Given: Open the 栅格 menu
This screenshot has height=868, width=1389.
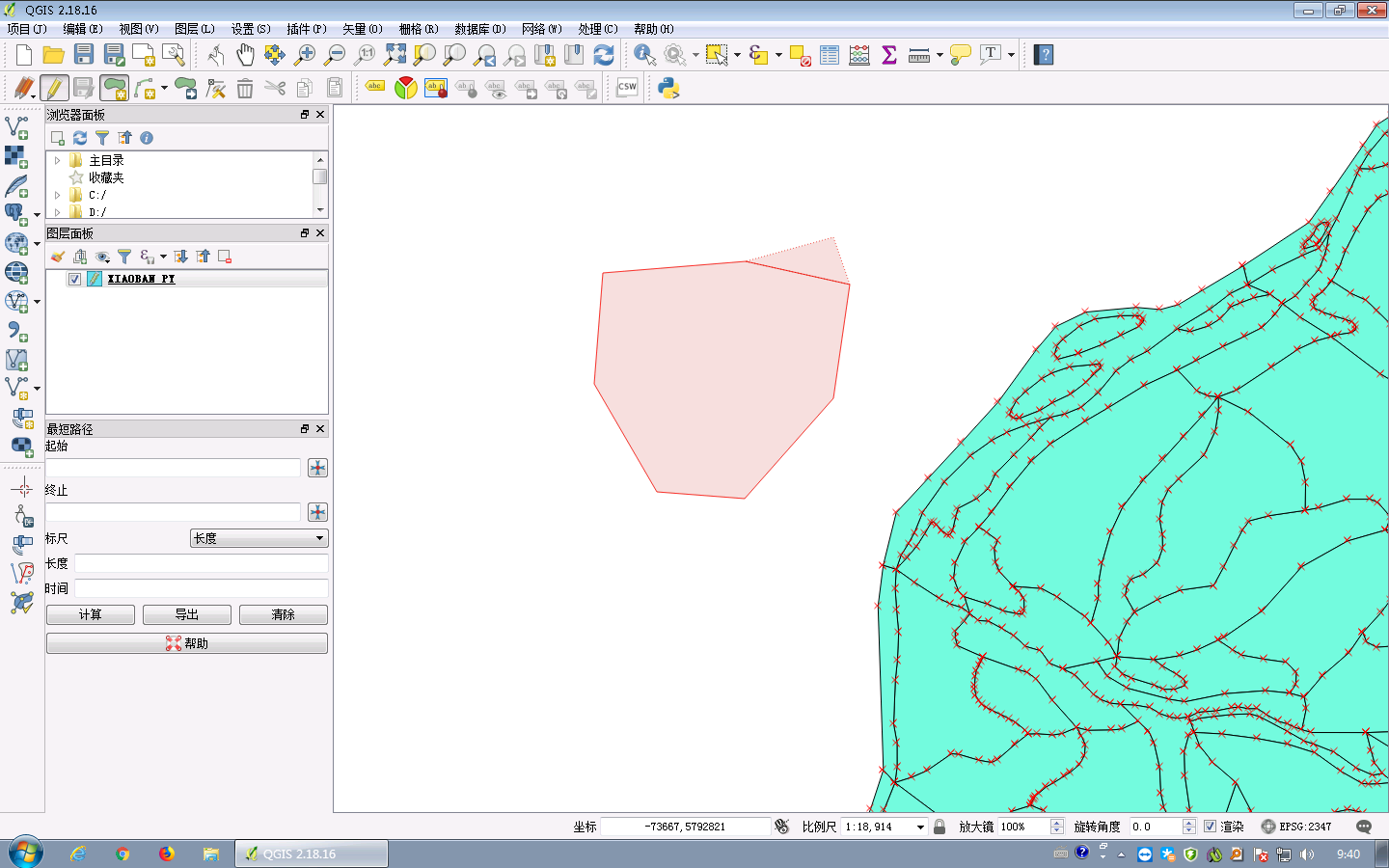Looking at the screenshot, I should [x=419, y=29].
